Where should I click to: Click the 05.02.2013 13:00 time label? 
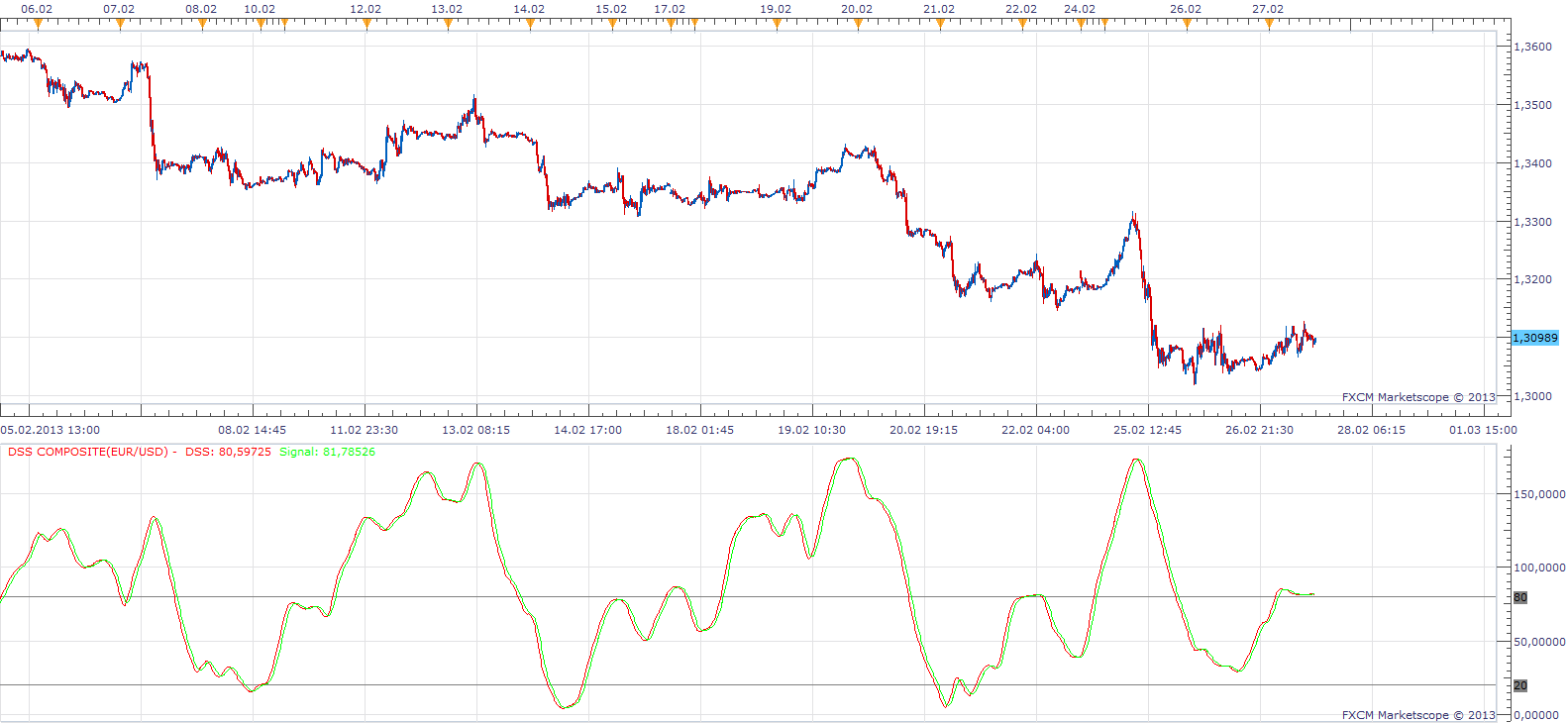[50, 430]
